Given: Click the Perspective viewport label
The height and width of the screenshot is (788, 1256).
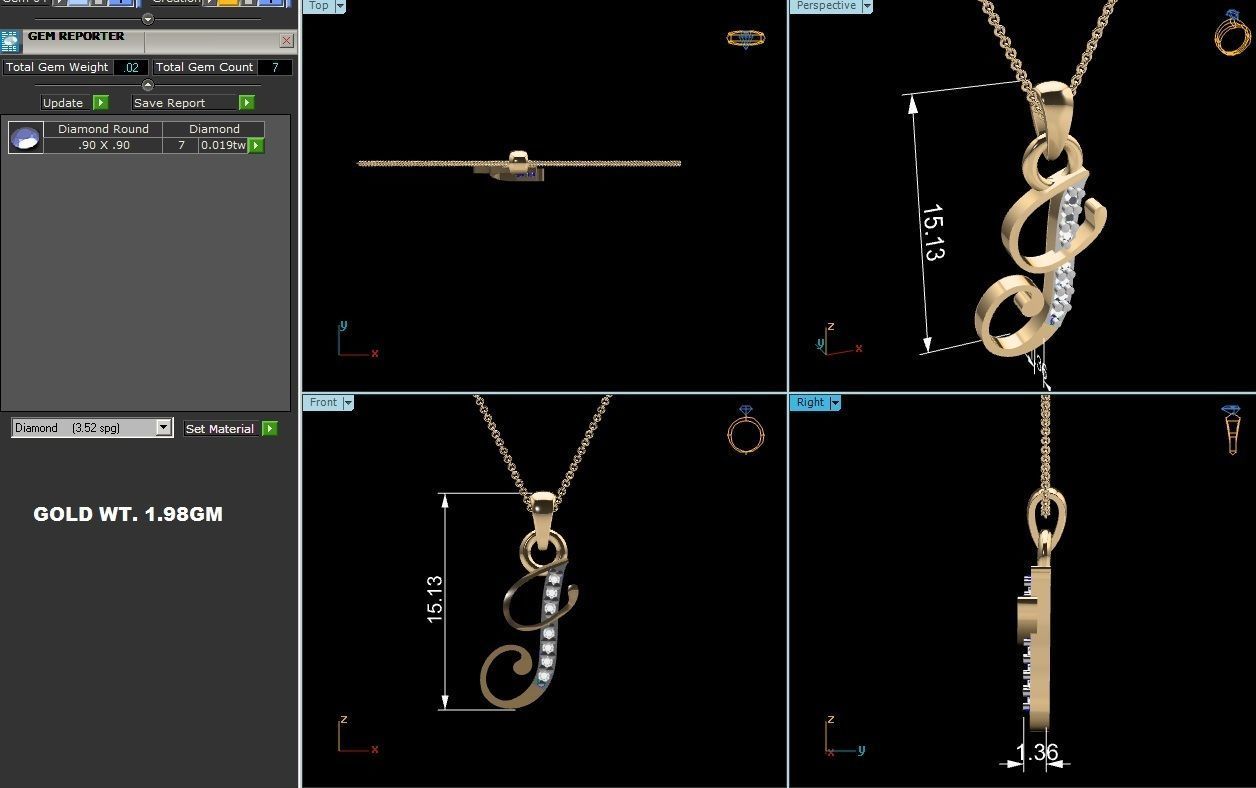Looking at the screenshot, I should pos(825,6).
